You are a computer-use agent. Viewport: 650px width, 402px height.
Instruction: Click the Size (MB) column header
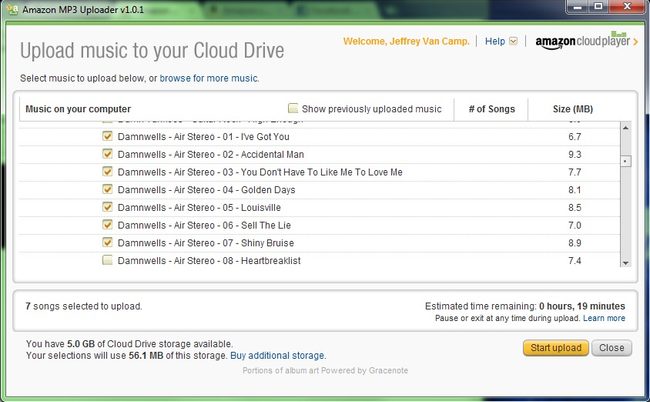tap(573, 109)
